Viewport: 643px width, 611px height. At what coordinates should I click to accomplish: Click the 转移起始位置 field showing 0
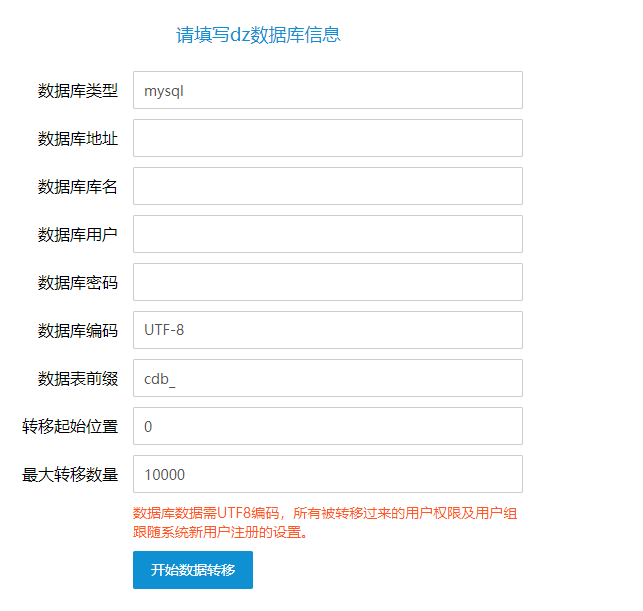point(328,426)
